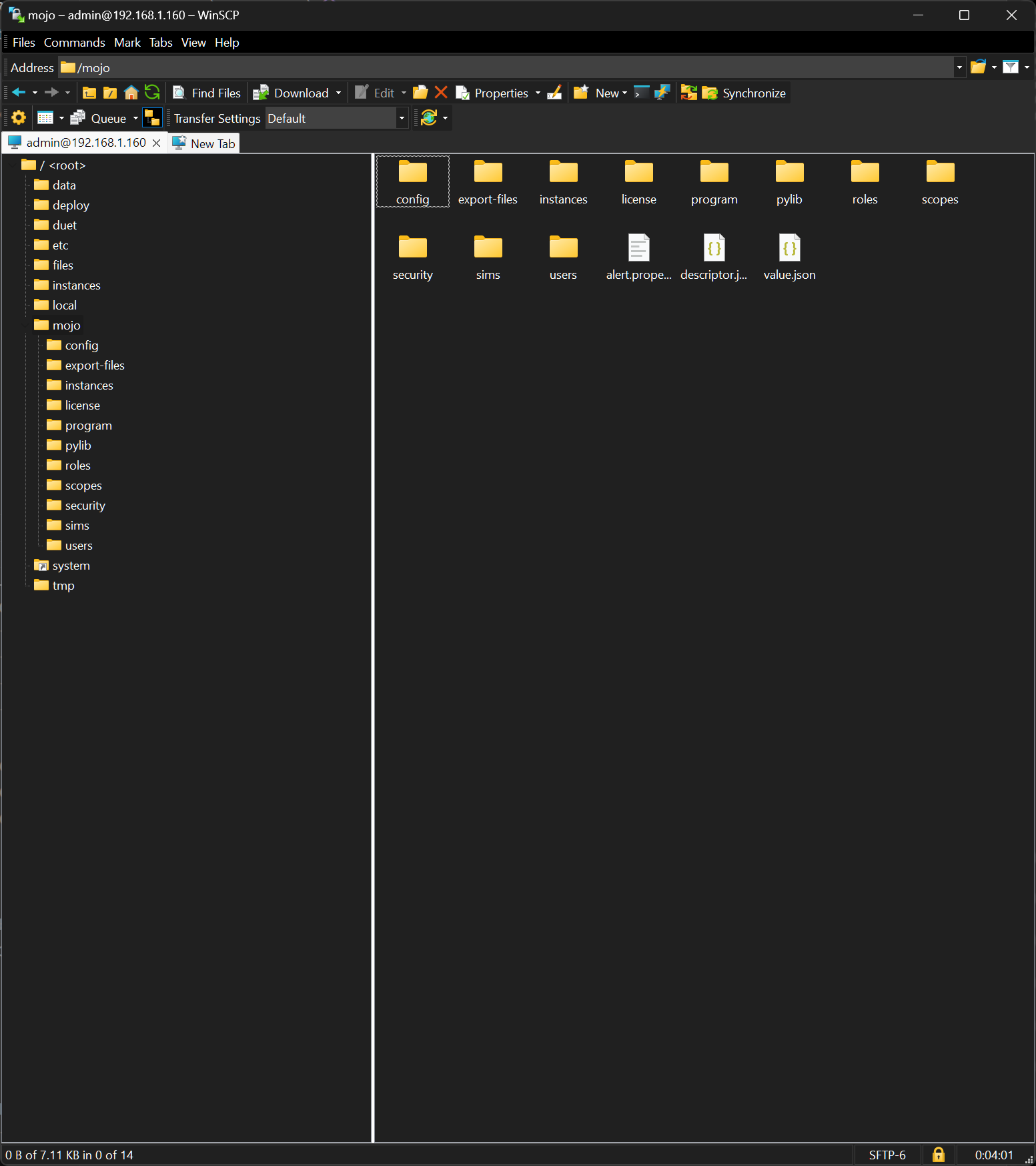This screenshot has height=1166, width=1036.
Task: Expand the Edit options dropdown arrow
Action: pos(404,93)
